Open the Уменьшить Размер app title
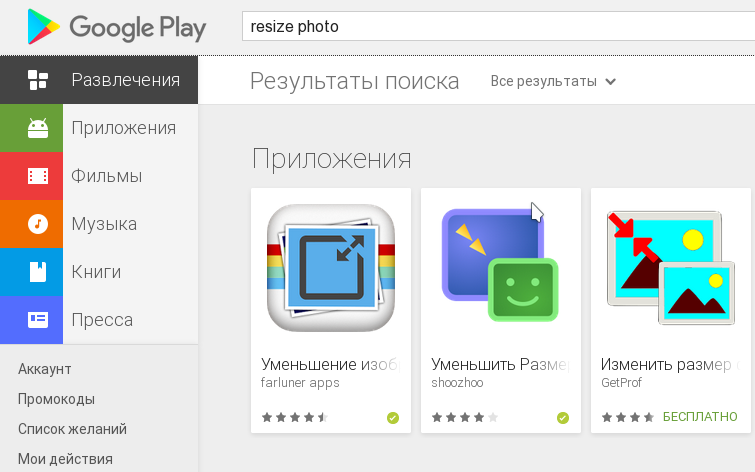 (501, 365)
